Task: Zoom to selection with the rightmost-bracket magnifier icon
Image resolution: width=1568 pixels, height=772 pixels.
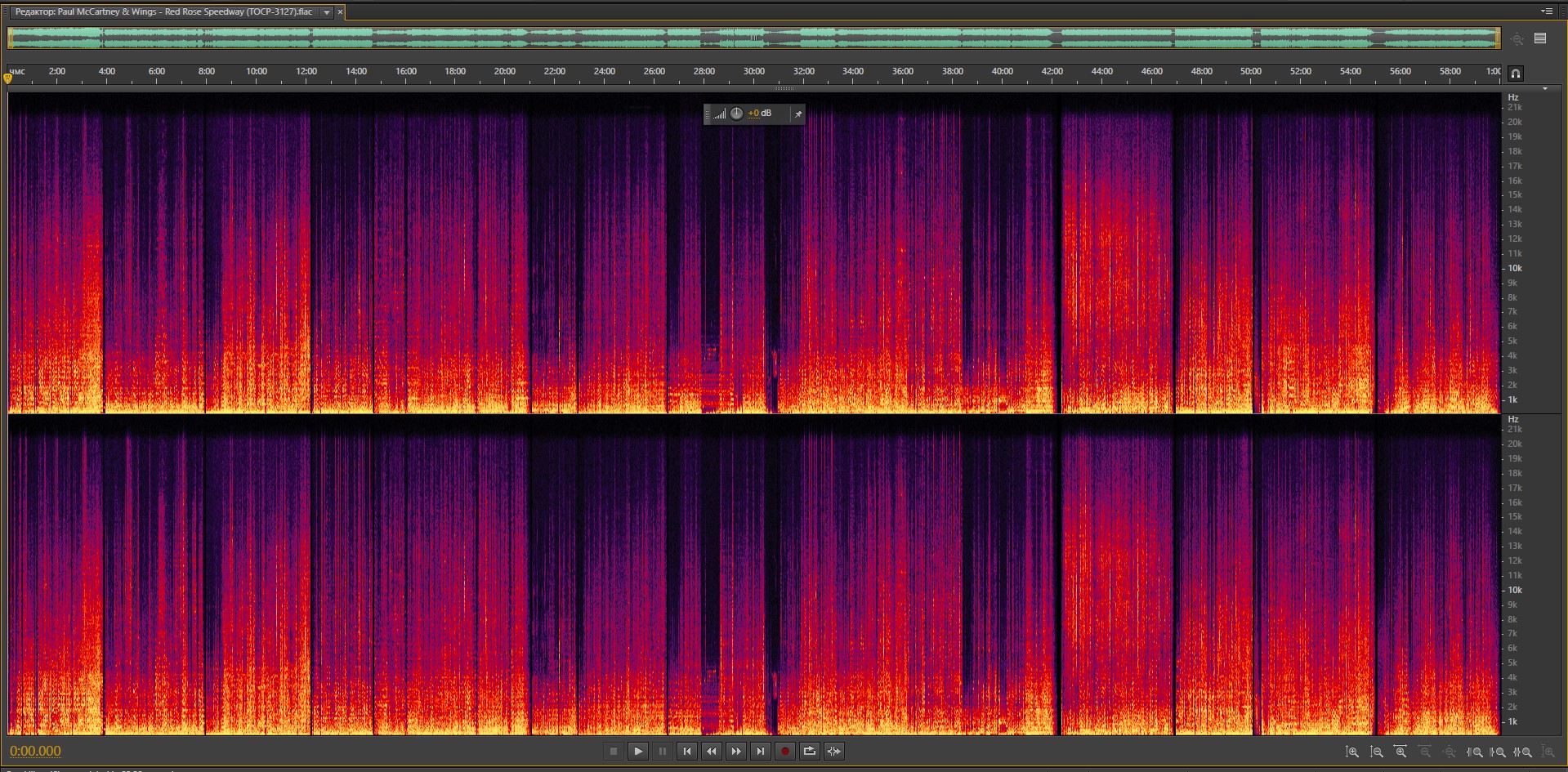Action: pos(1523,752)
